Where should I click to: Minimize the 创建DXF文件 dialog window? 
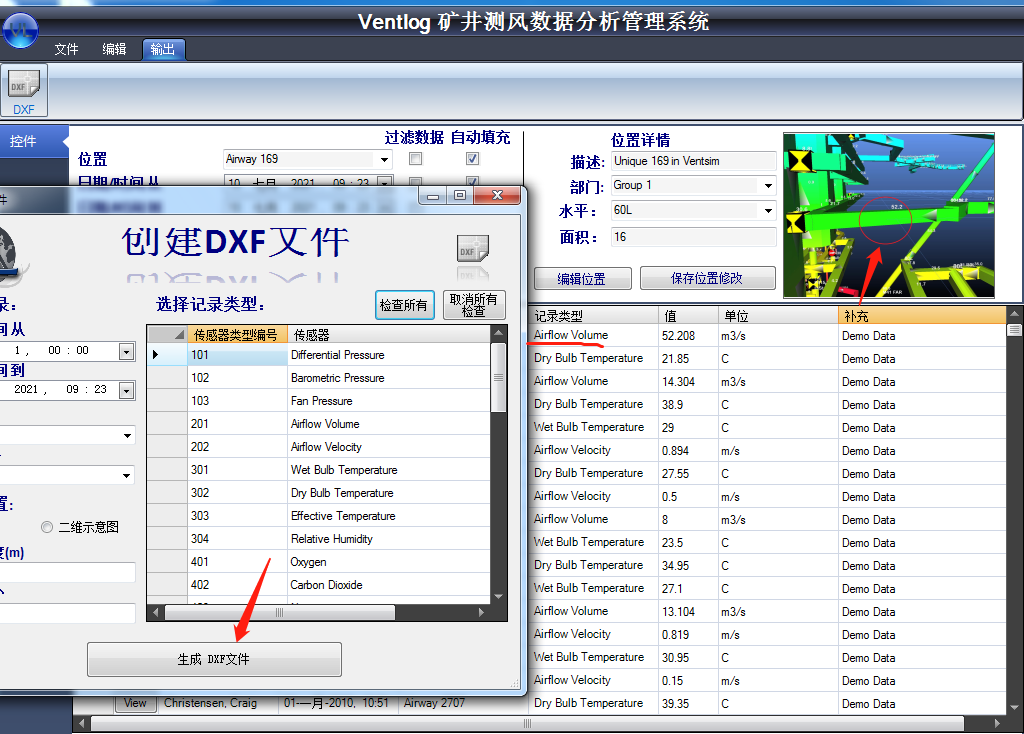point(434,196)
